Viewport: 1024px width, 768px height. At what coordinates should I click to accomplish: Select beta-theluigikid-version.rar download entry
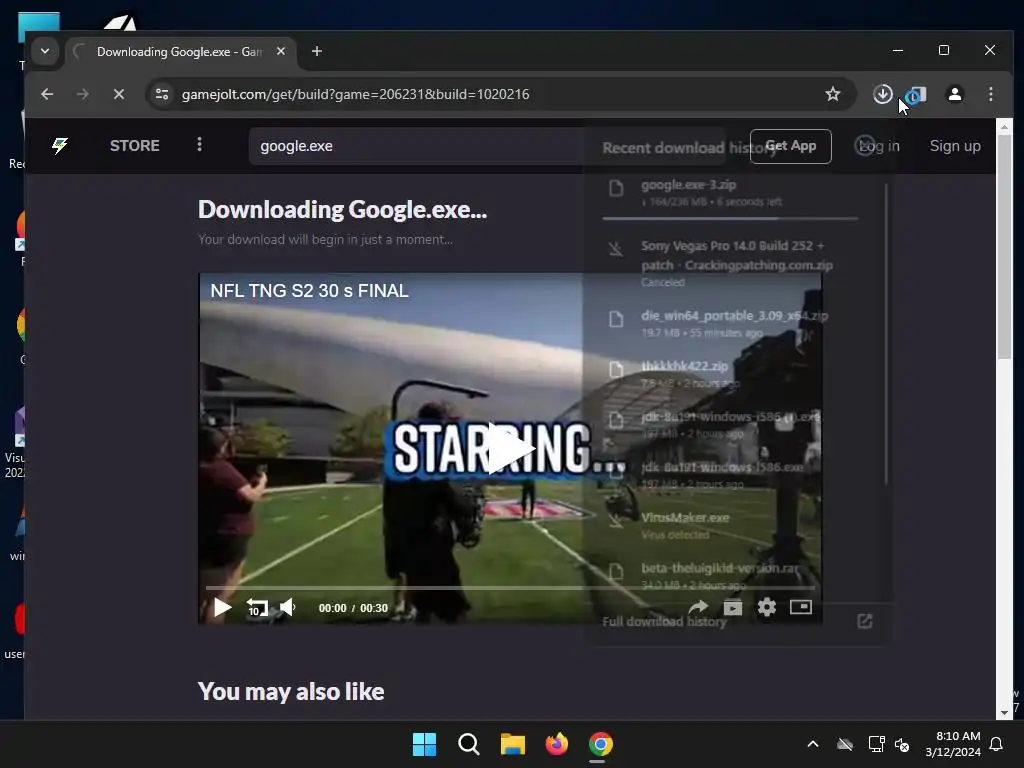point(730,575)
